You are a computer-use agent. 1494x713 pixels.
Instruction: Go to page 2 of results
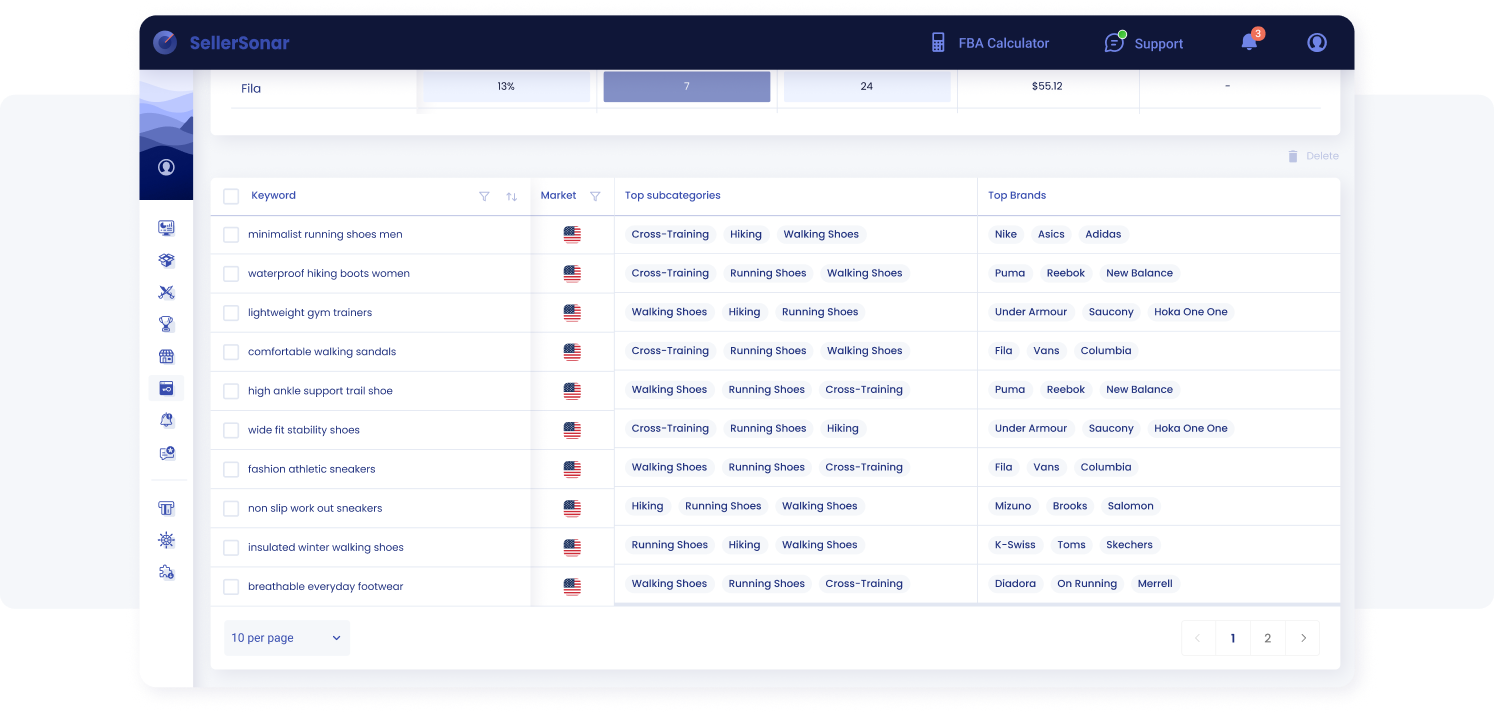click(x=1267, y=638)
